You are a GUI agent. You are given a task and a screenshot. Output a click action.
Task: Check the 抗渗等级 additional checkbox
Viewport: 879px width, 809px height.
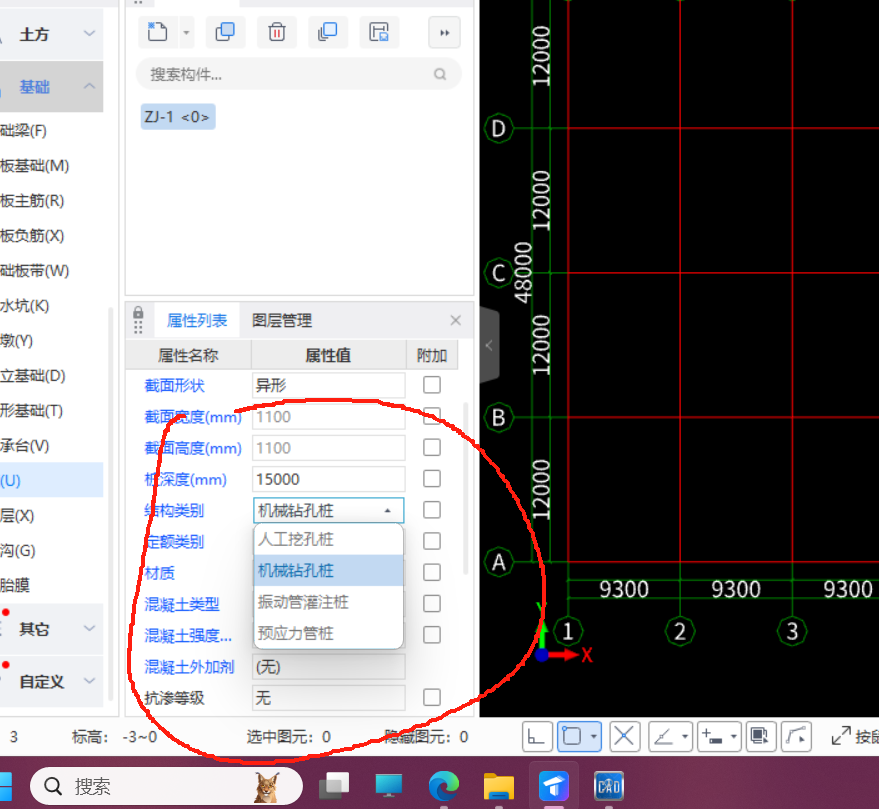(x=432, y=697)
